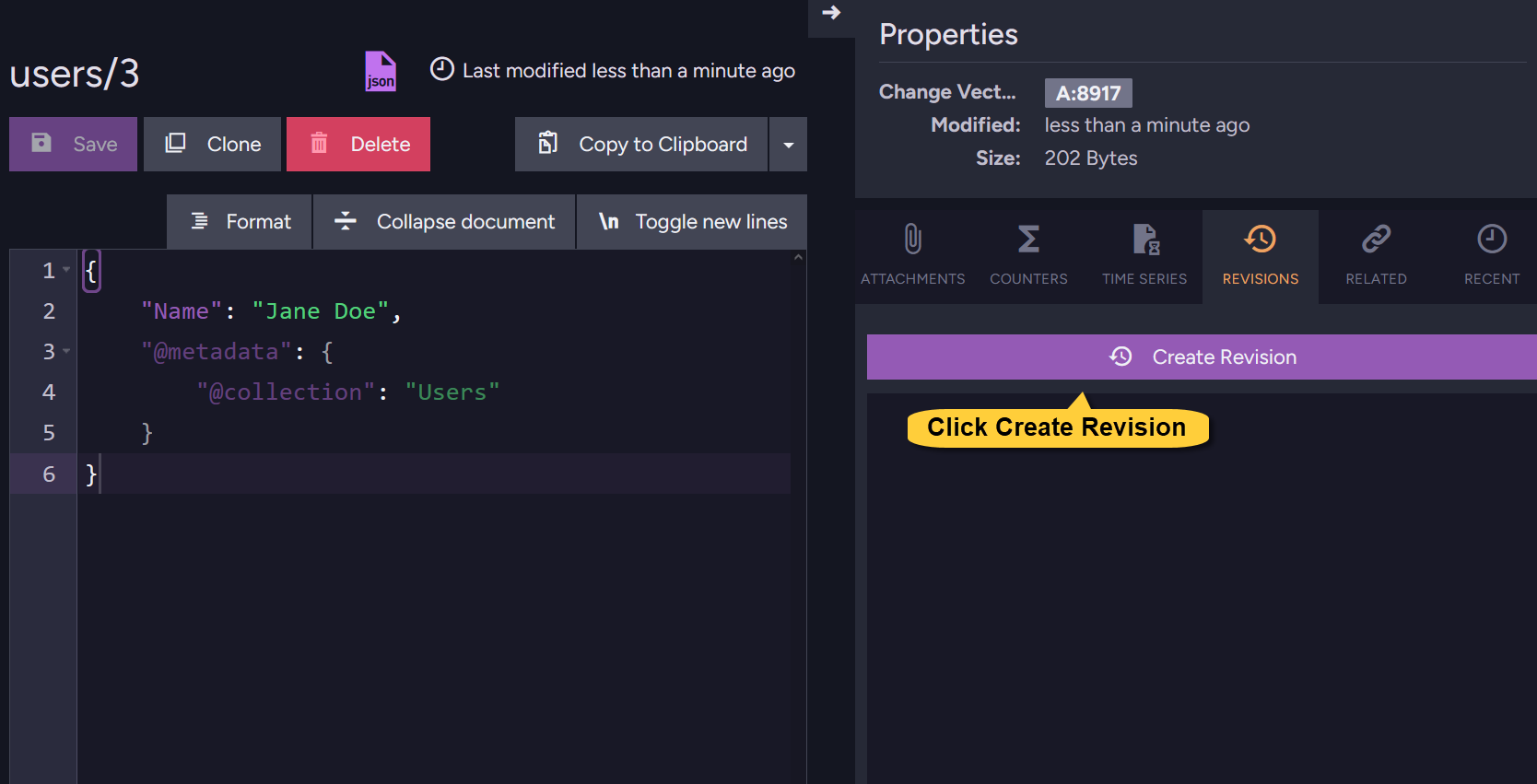This screenshot has width=1537, height=784.
Task: Show the Related documents tab
Action: point(1376,256)
